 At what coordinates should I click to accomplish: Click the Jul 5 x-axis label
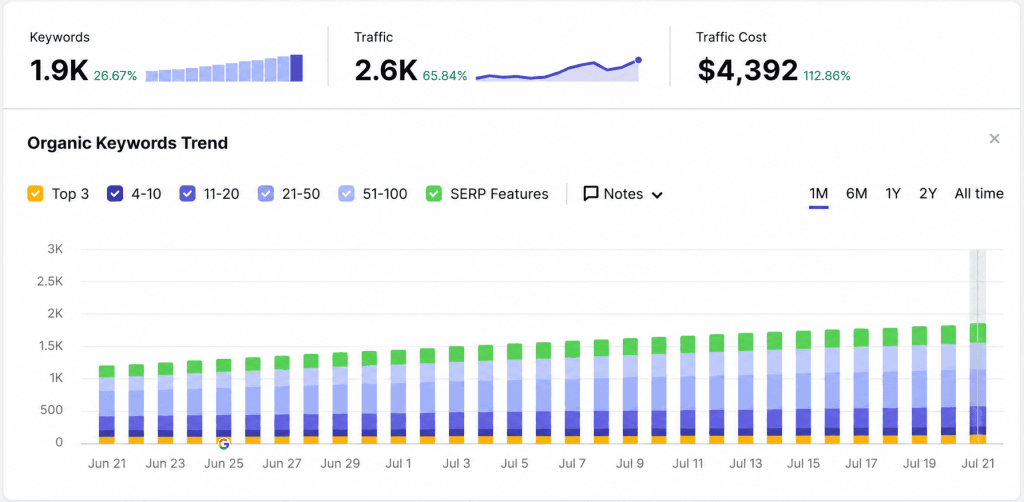pos(515,463)
